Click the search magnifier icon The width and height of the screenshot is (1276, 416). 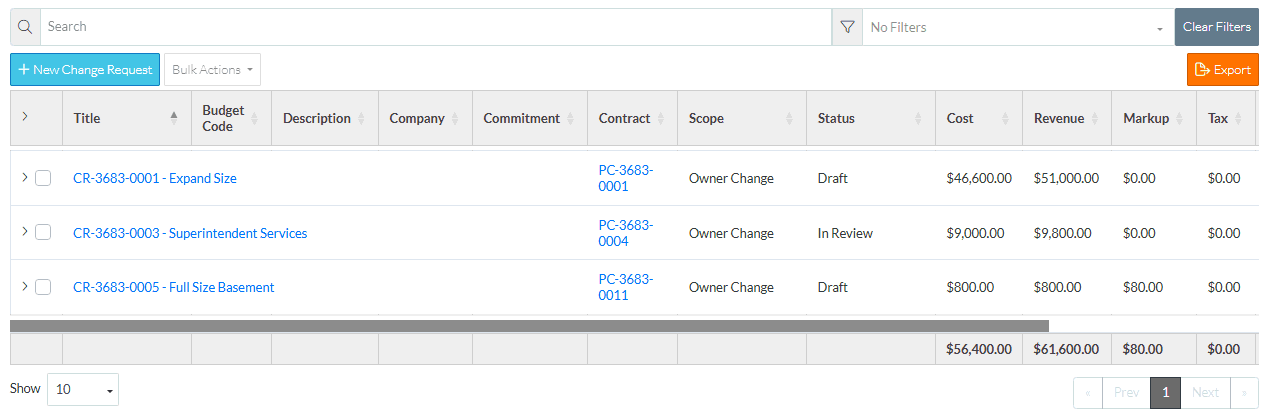25,27
